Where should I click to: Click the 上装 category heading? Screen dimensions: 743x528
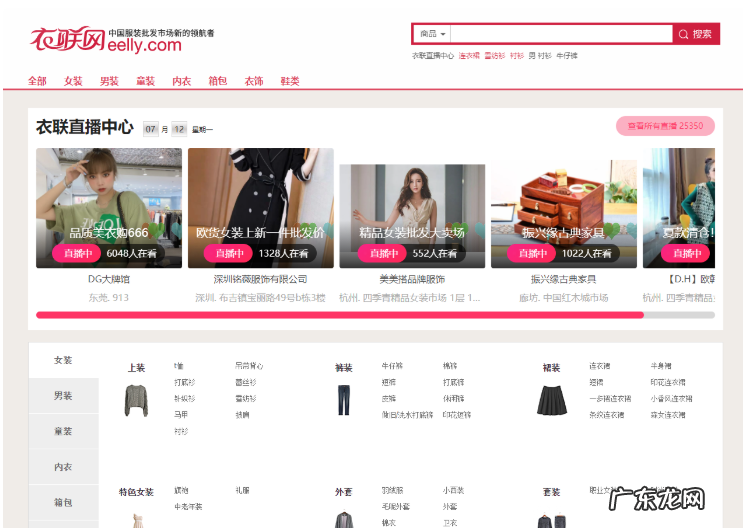[136, 368]
